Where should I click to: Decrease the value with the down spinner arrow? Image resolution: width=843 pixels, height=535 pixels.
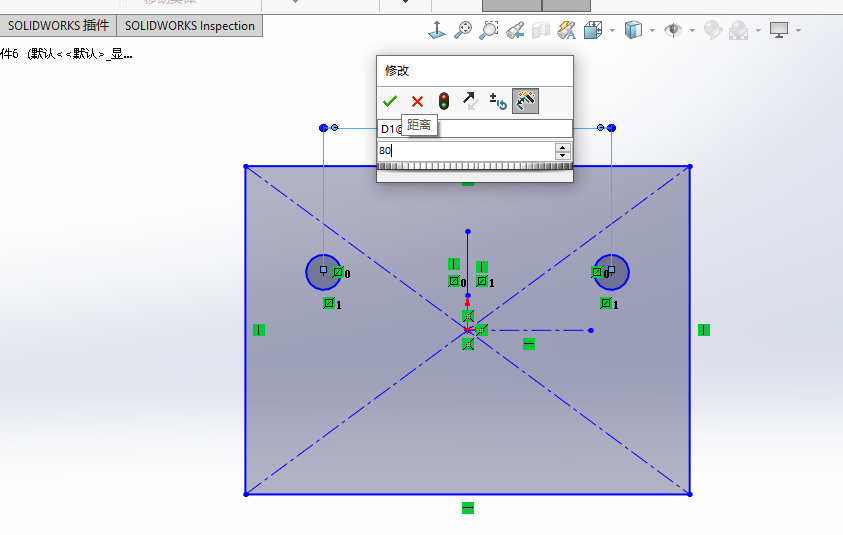click(562, 155)
